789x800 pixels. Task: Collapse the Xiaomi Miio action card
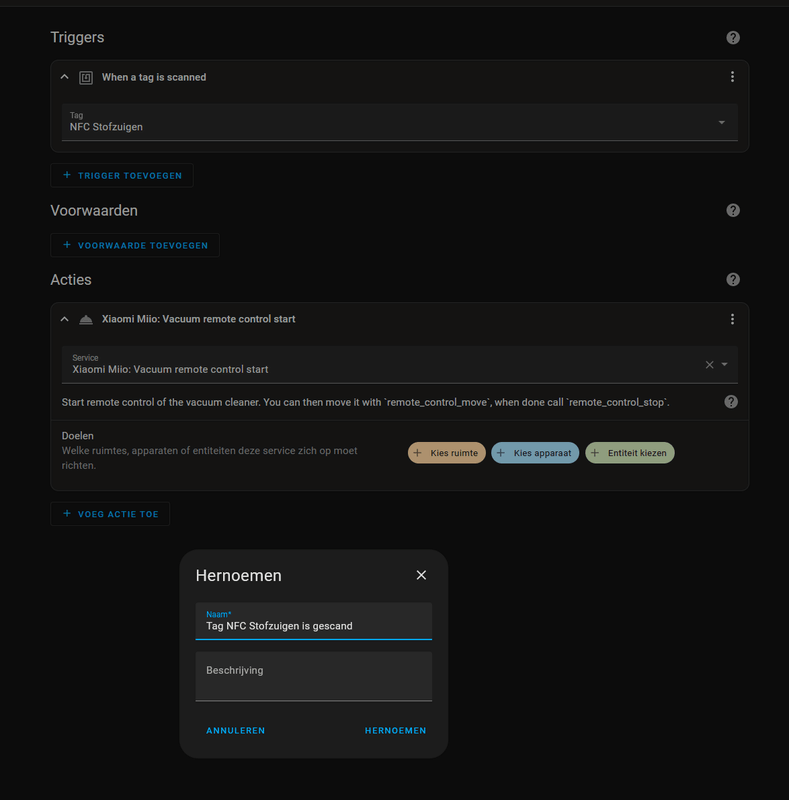[x=64, y=319]
